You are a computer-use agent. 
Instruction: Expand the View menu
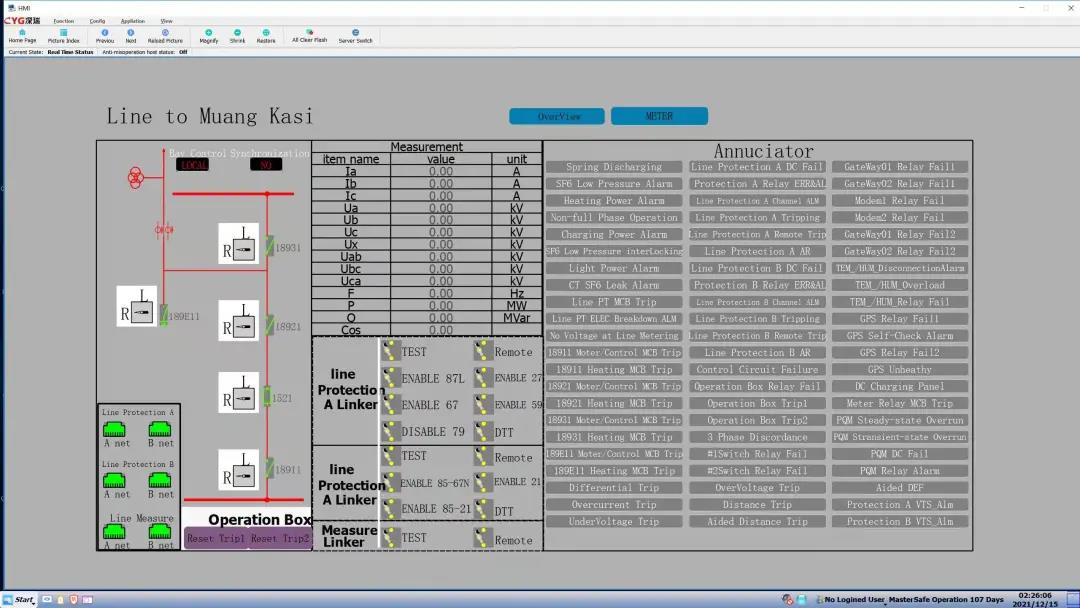pyautogui.click(x=166, y=20)
